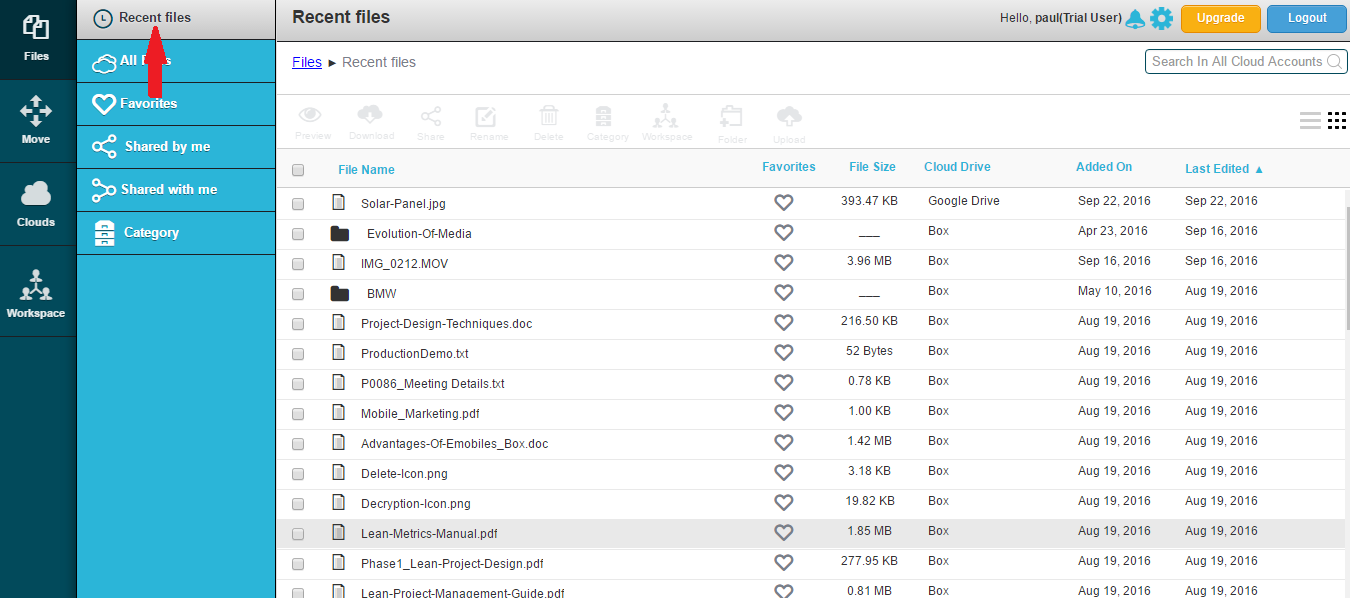Click the Upload toolbar icon
This screenshot has width=1350, height=598.
coord(789,123)
